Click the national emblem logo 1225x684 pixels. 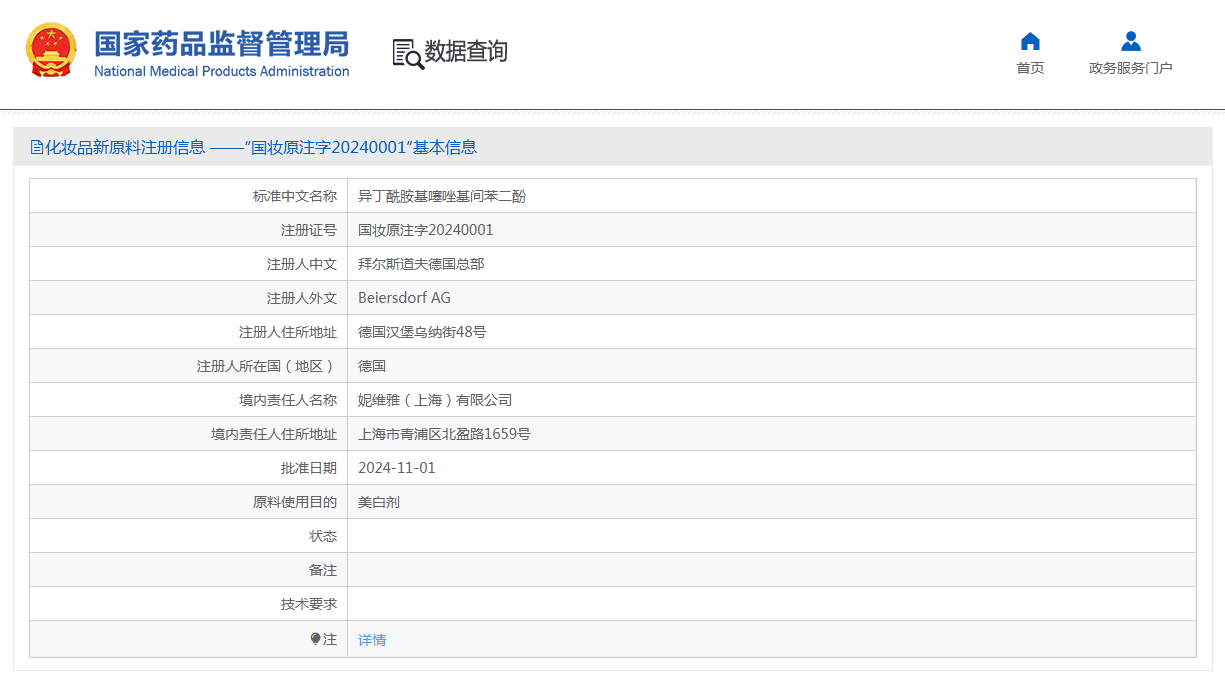point(50,51)
